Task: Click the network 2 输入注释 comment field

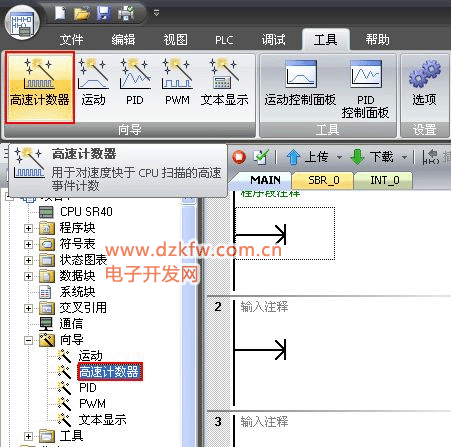Action: (x=264, y=306)
